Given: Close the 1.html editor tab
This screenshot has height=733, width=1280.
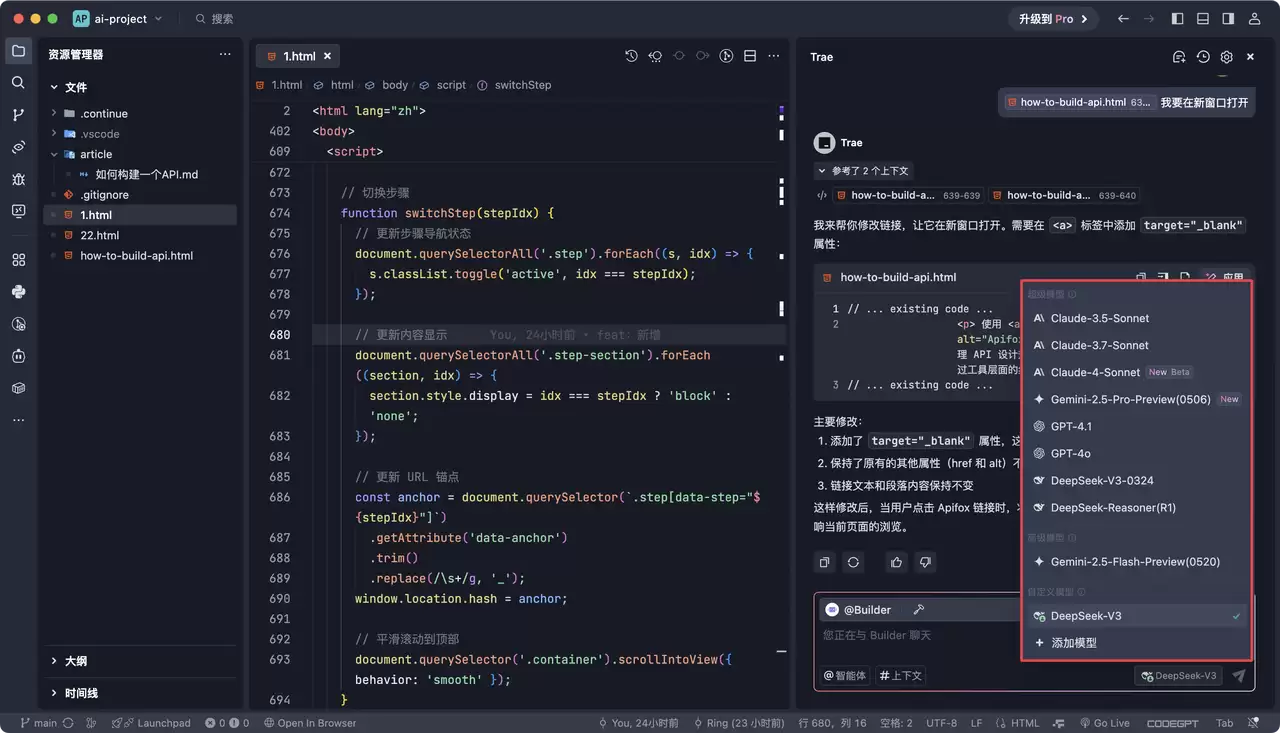Looking at the screenshot, I should coord(327,57).
